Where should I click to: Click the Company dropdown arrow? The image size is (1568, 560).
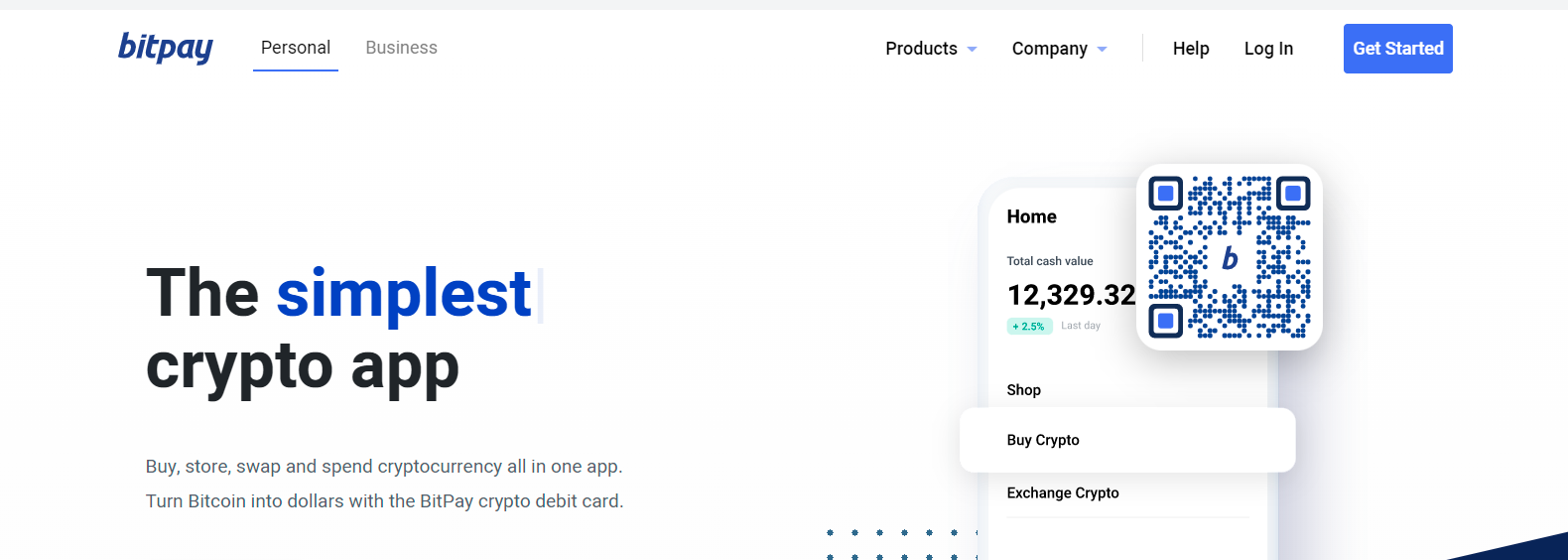tap(1102, 49)
